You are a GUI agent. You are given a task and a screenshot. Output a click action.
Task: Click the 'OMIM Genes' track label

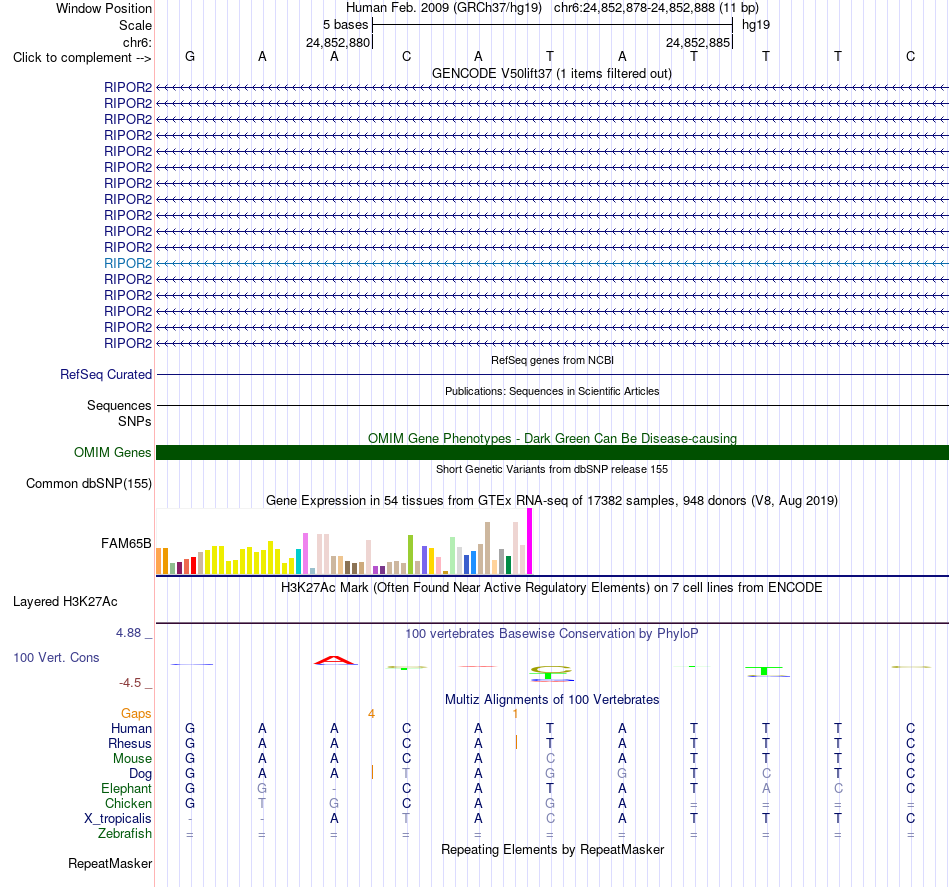113,453
